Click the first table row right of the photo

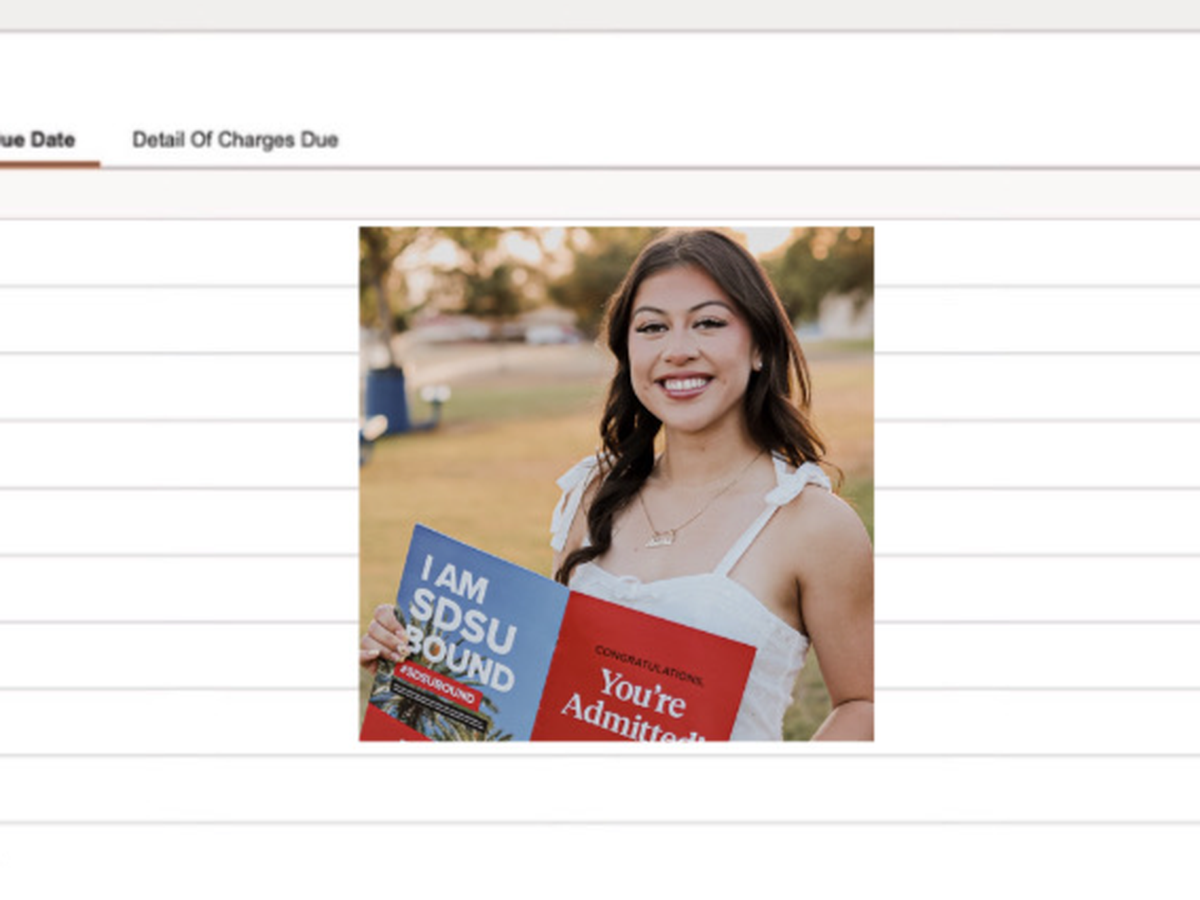point(1035,253)
